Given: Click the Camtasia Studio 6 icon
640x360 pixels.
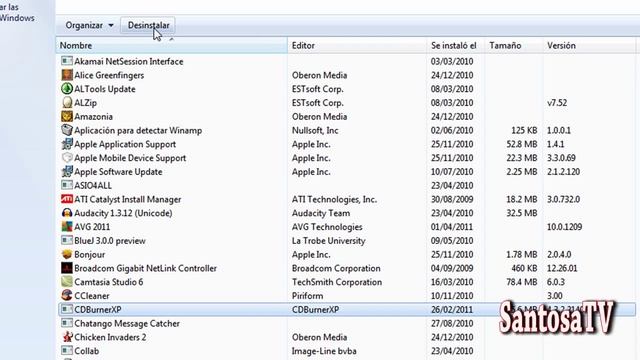Looking at the screenshot, I should [x=67, y=282].
